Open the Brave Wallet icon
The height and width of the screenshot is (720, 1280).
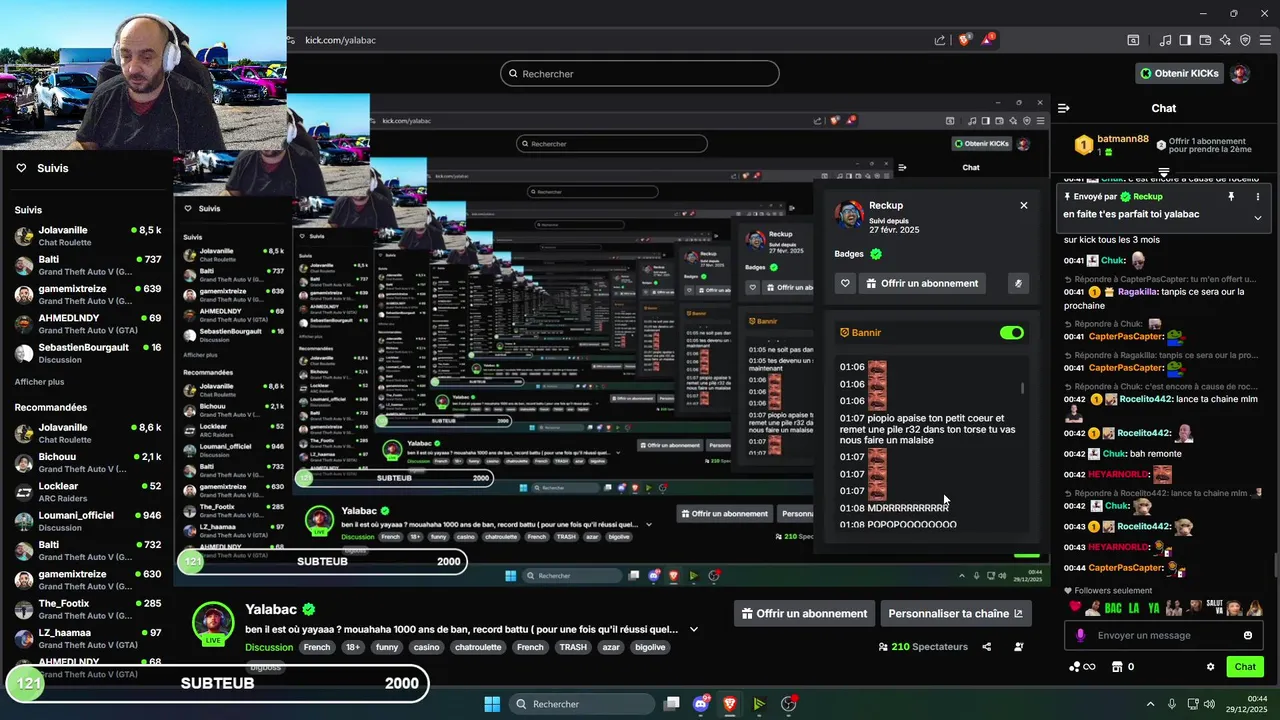[x=1205, y=40]
